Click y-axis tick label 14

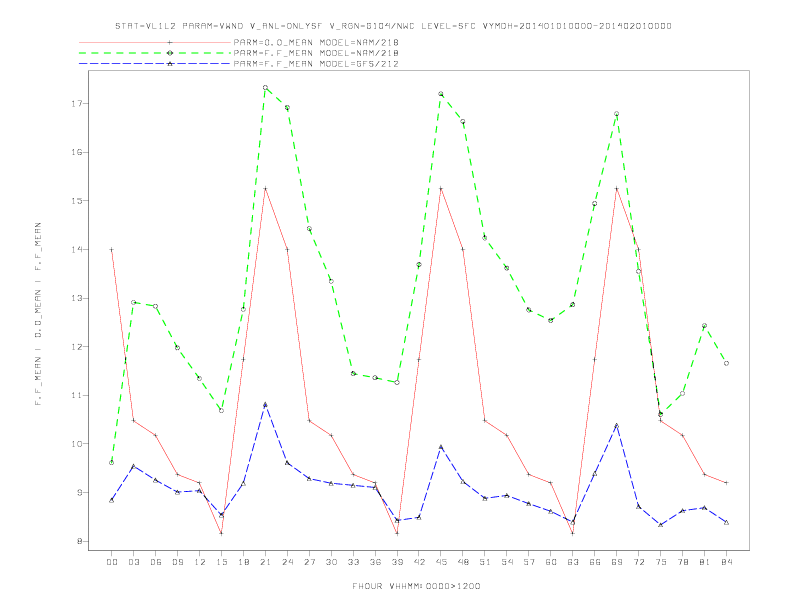point(76,249)
